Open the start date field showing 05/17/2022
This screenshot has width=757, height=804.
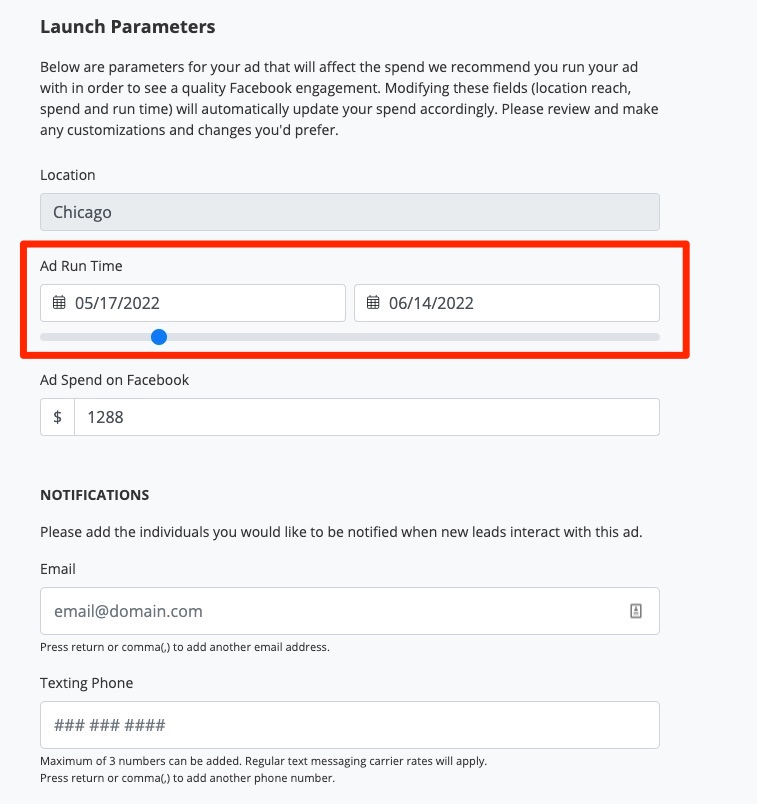coord(200,303)
